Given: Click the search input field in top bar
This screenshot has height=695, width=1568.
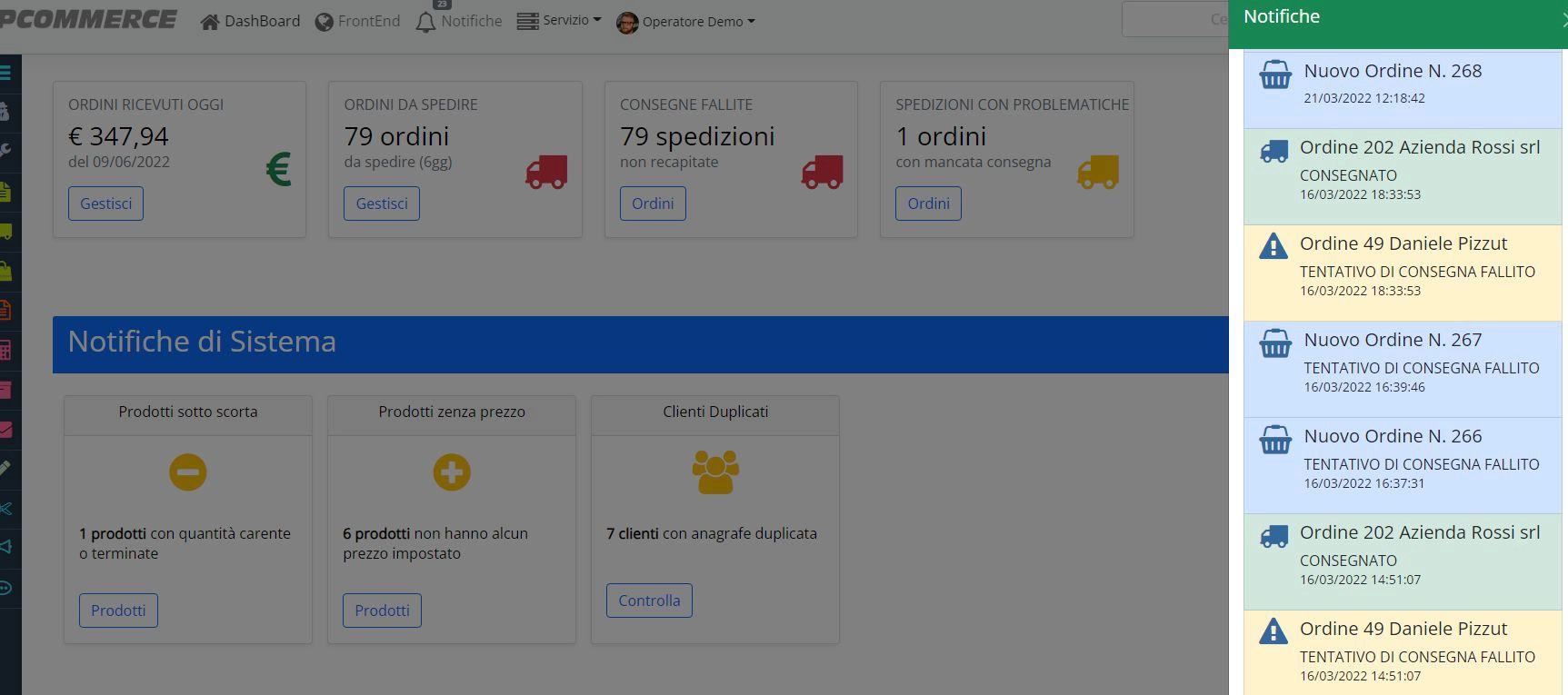Looking at the screenshot, I should [1174, 19].
